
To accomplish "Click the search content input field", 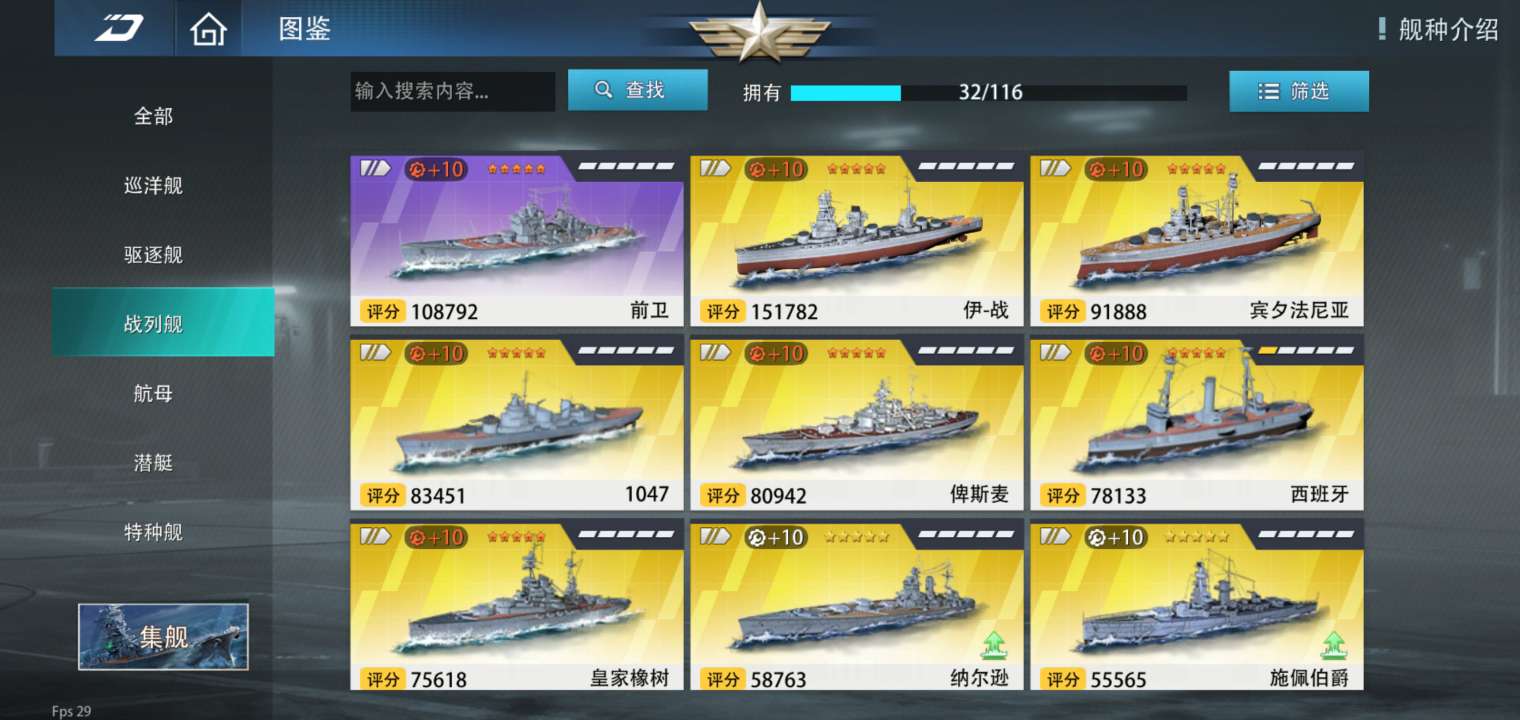I will pyautogui.click(x=452, y=91).
